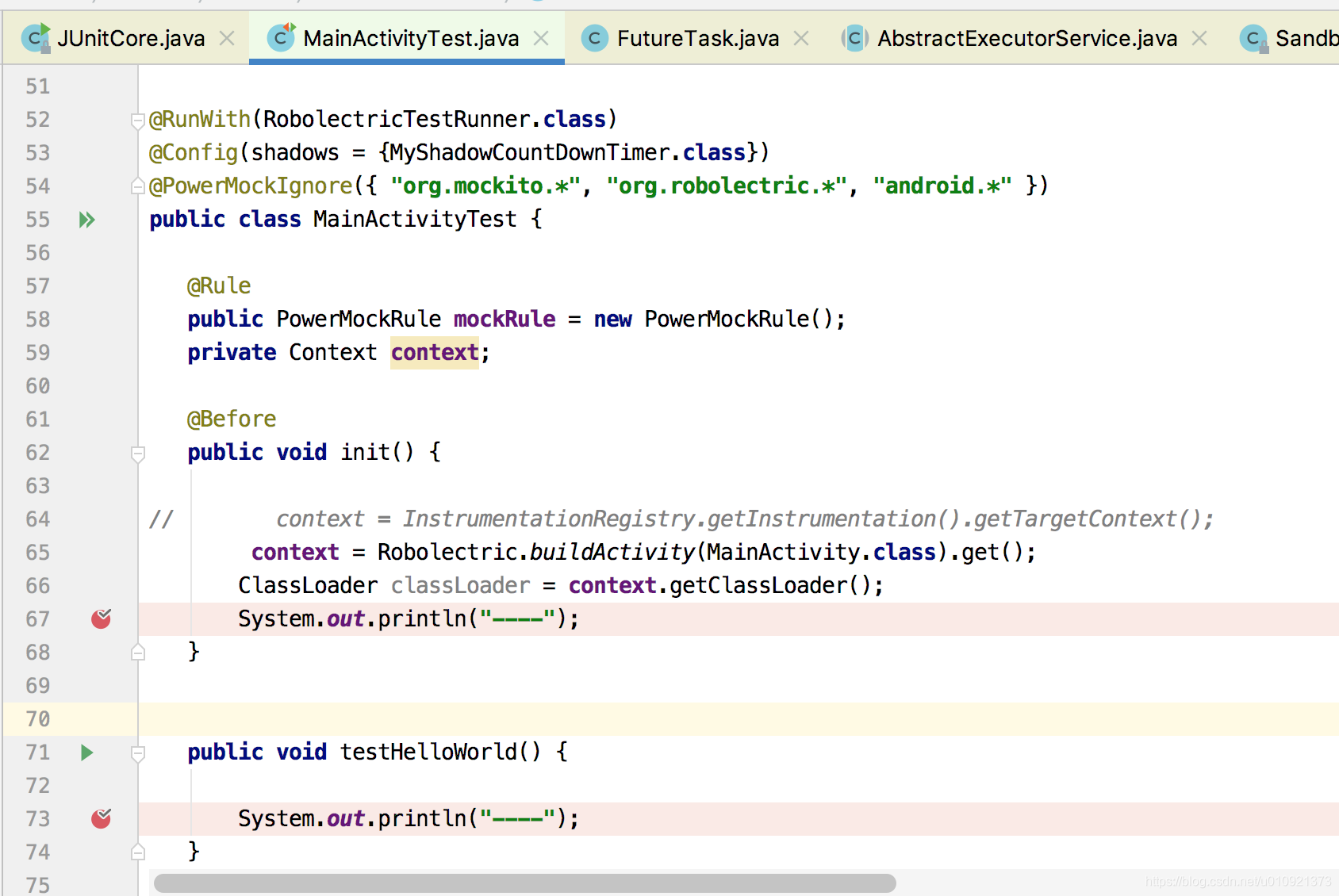Click the @Before annotation
The image size is (1339, 896).
(x=232, y=419)
